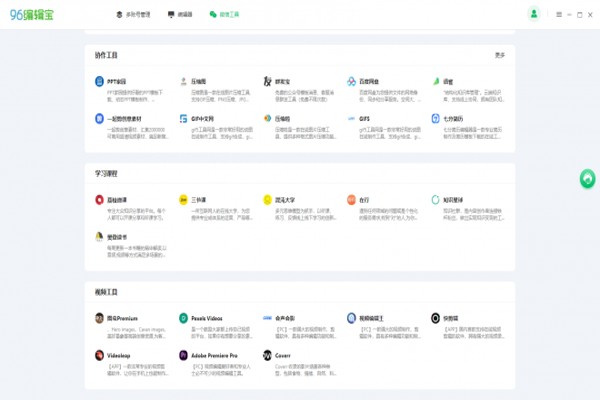Click the Videoleap app icon
The image size is (600, 400).
99,355
